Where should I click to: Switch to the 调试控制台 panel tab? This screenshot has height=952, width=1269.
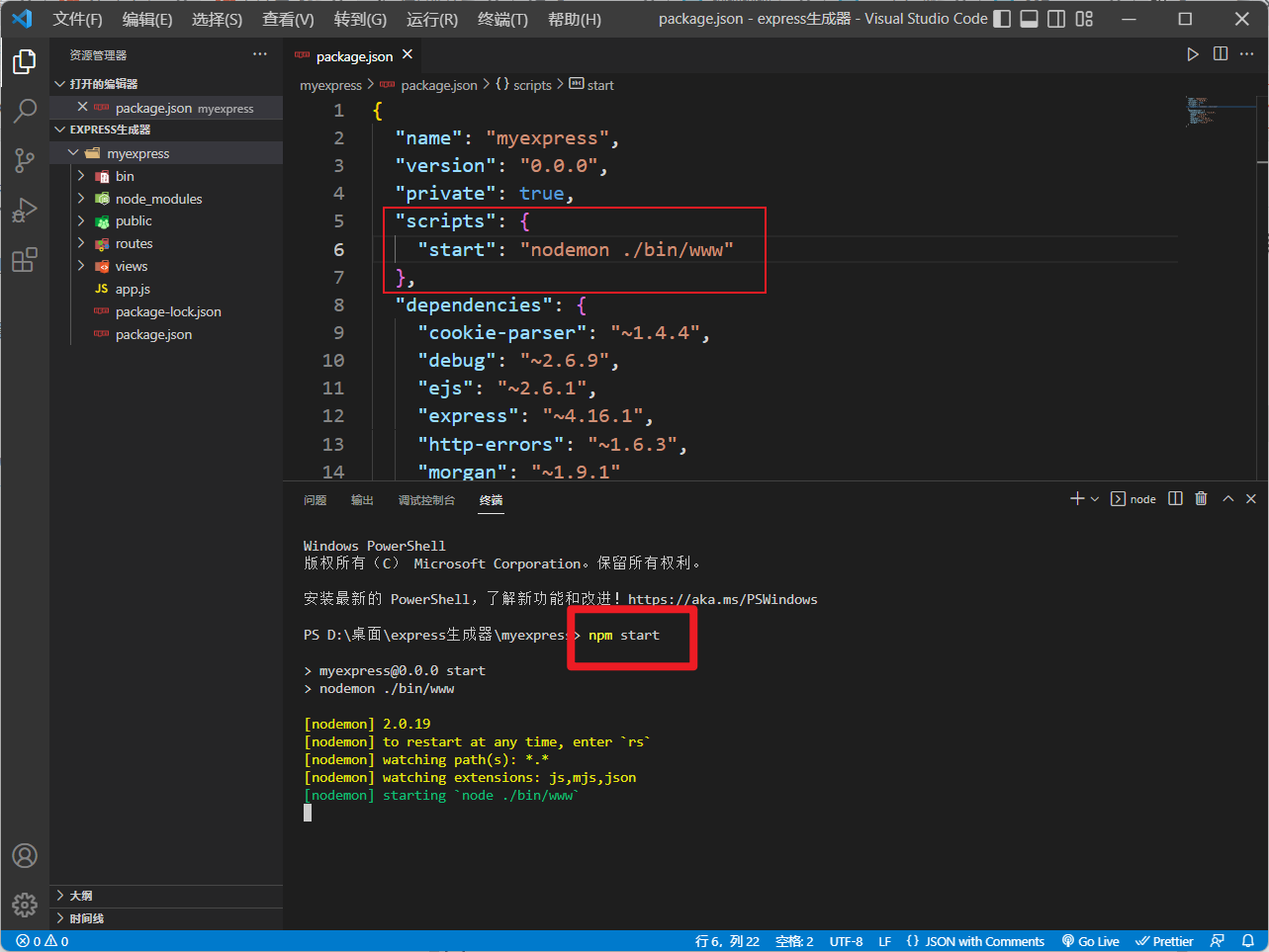pos(426,500)
